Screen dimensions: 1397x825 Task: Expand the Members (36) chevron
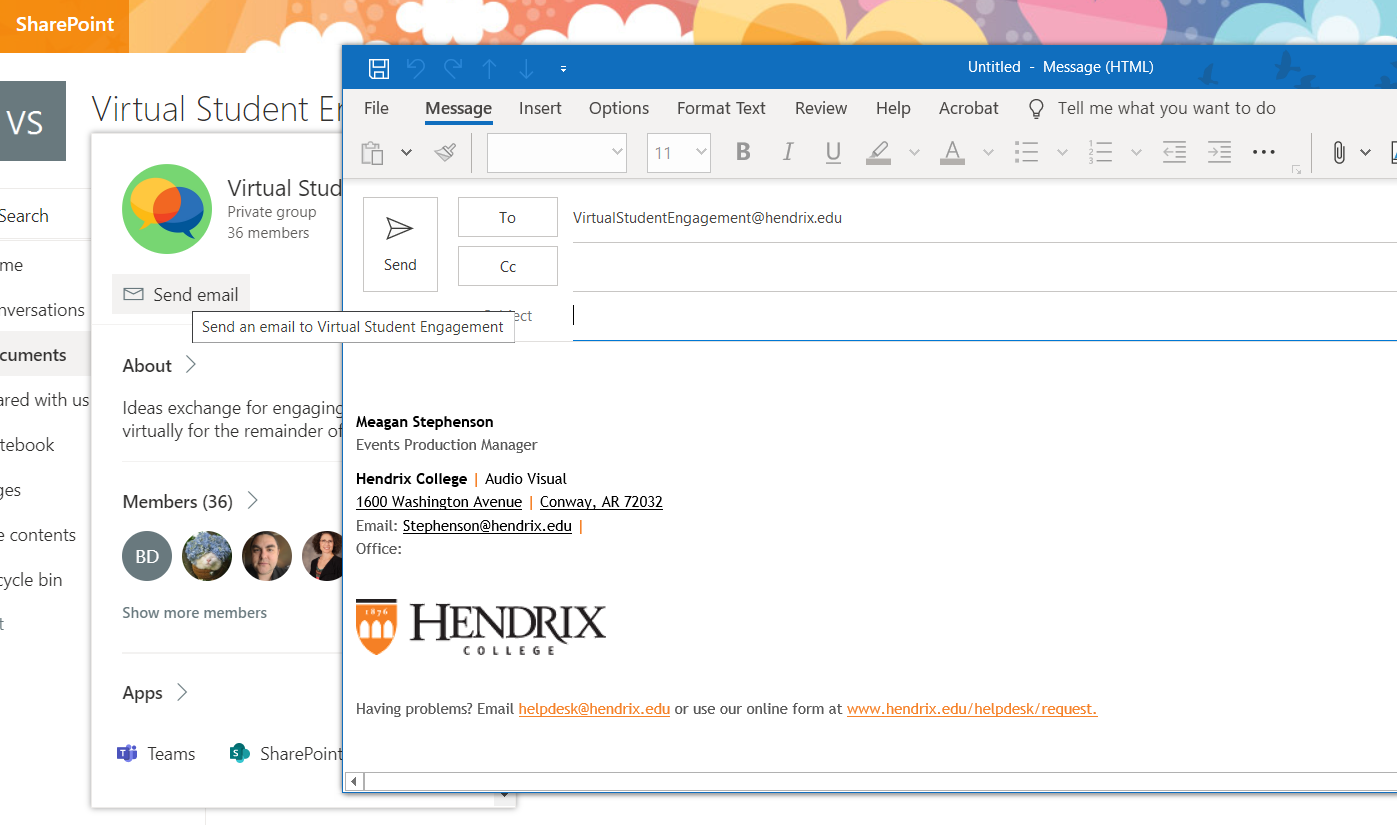tap(253, 501)
